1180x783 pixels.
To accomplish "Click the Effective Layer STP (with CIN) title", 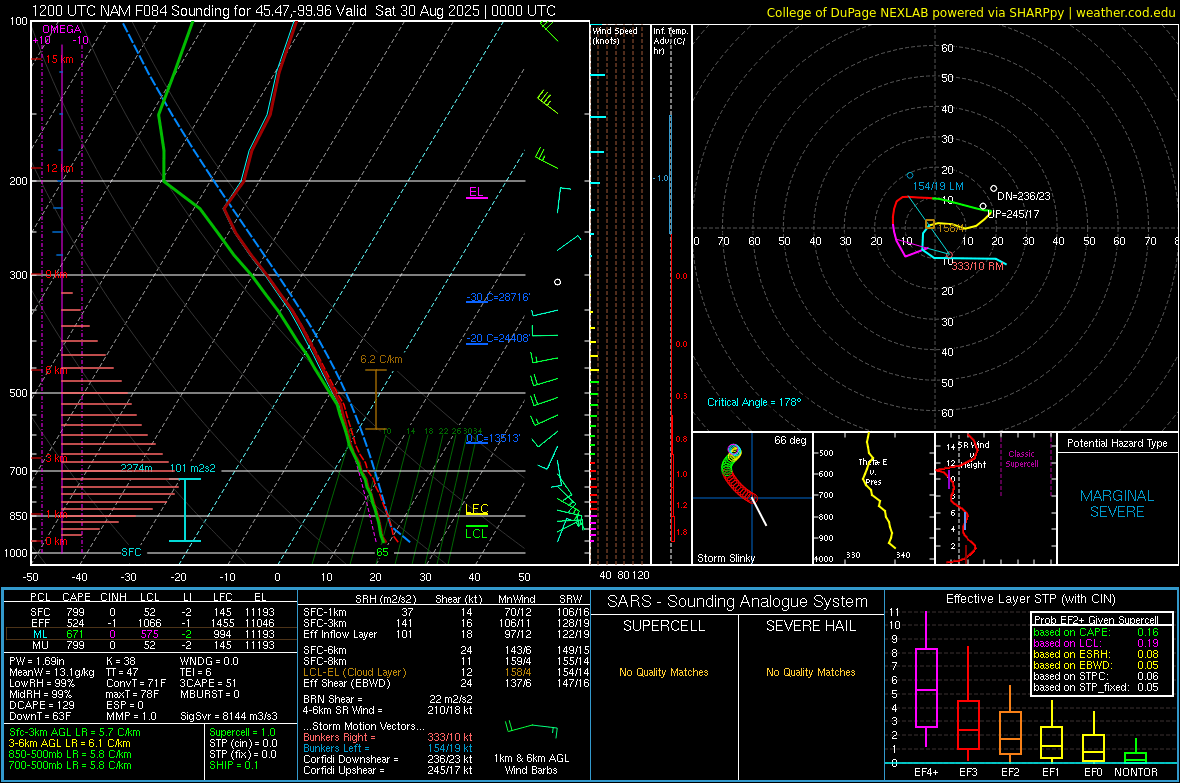I will click(1030, 599).
